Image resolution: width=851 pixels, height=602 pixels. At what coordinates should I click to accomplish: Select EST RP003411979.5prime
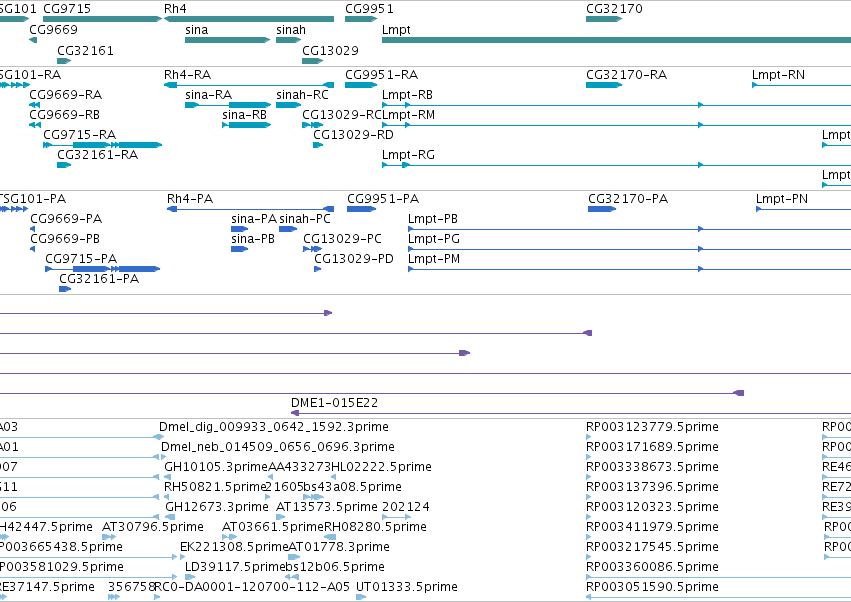point(652,527)
